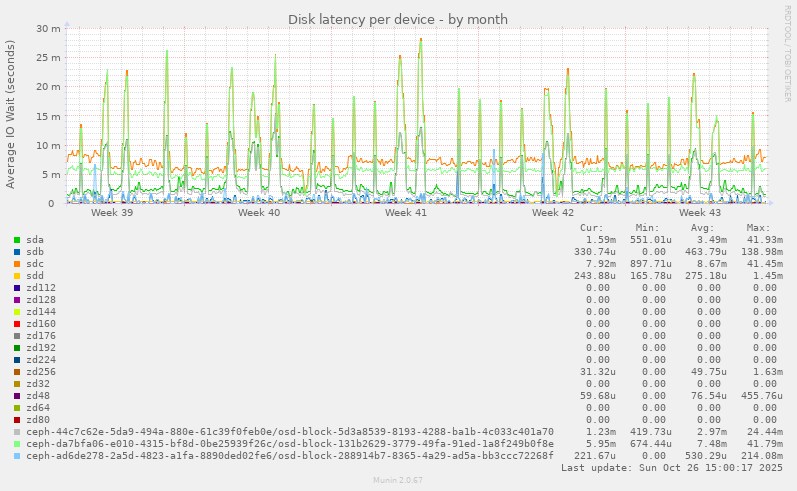
Task: Click the 'Average IO Wait (seconds)' axis label
Action: click(11, 115)
